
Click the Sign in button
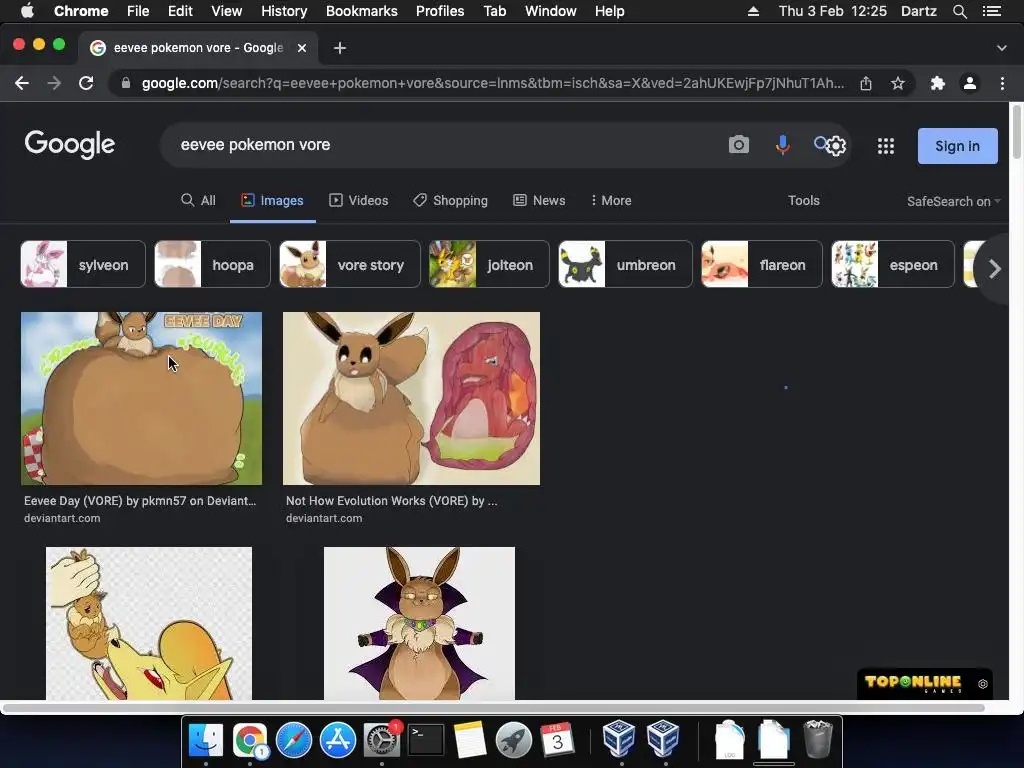[x=957, y=146]
